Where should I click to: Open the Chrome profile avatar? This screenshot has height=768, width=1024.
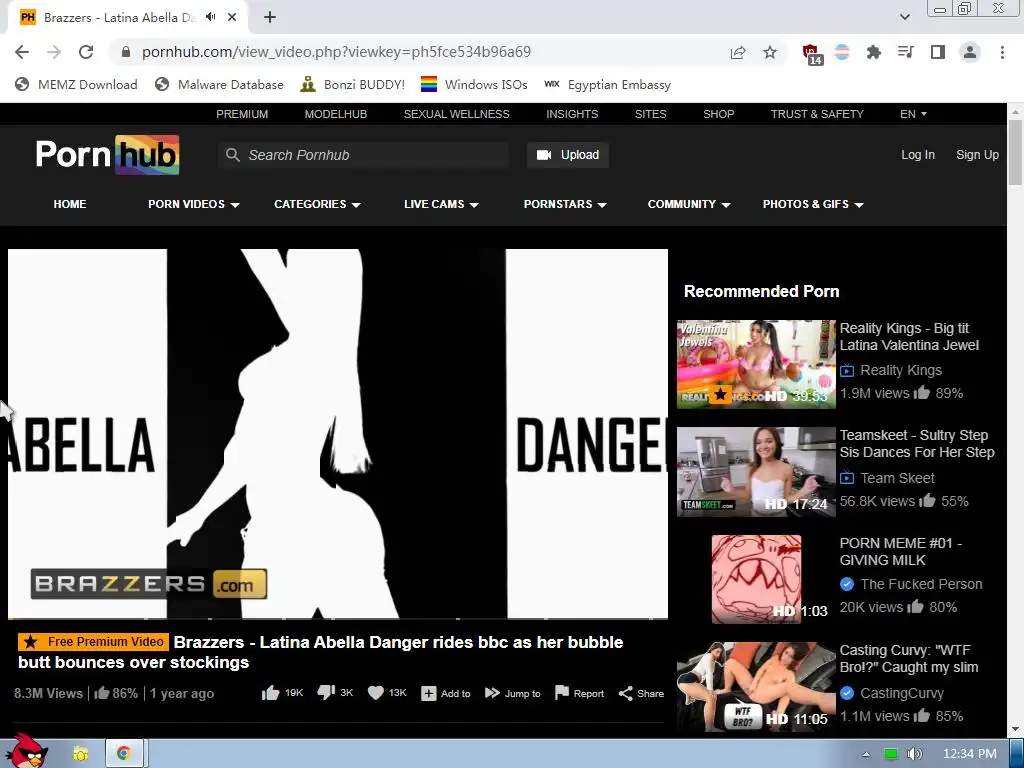click(970, 52)
